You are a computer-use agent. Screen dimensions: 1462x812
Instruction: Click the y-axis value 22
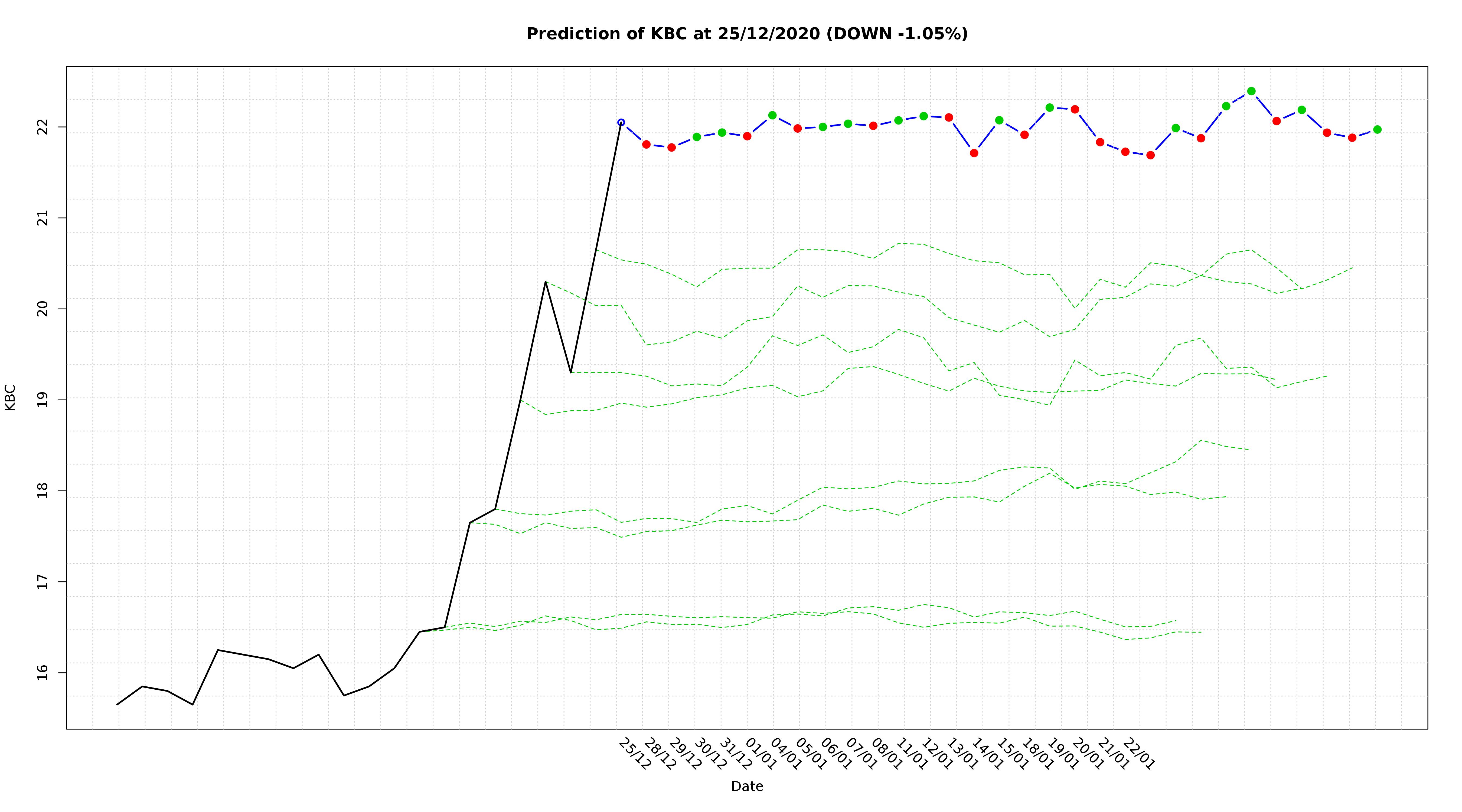pos(43,127)
